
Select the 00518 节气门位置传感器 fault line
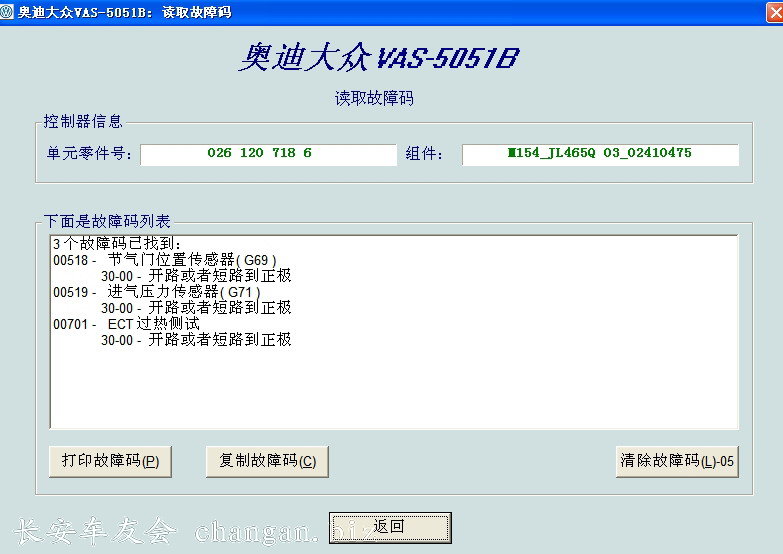165,260
